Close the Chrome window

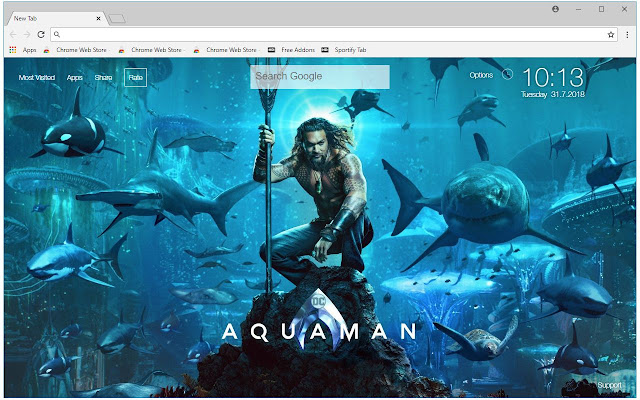pos(624,9)
